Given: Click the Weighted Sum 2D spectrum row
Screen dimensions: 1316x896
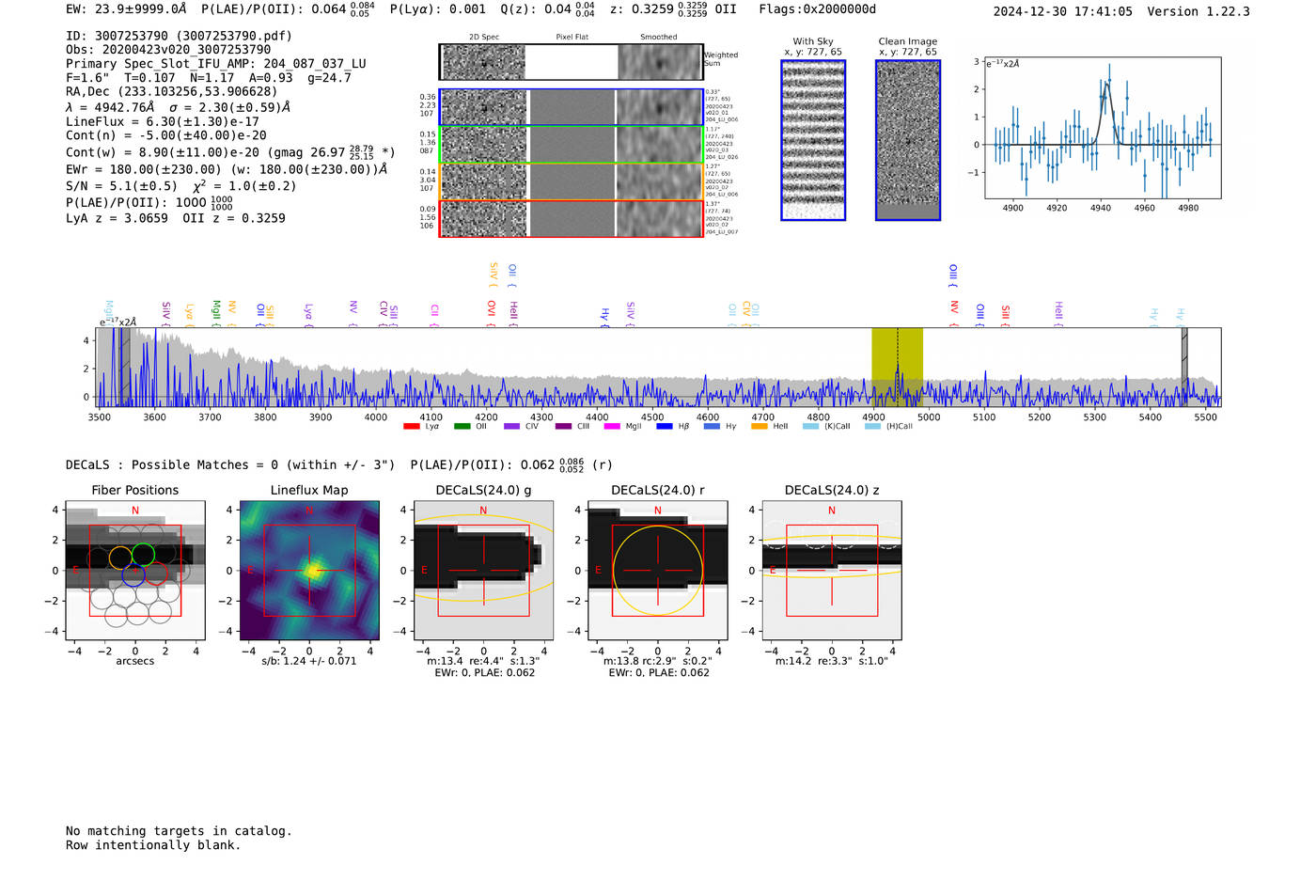Looking at the screenshot, I should pyautogui.click(x=572, y=62).
